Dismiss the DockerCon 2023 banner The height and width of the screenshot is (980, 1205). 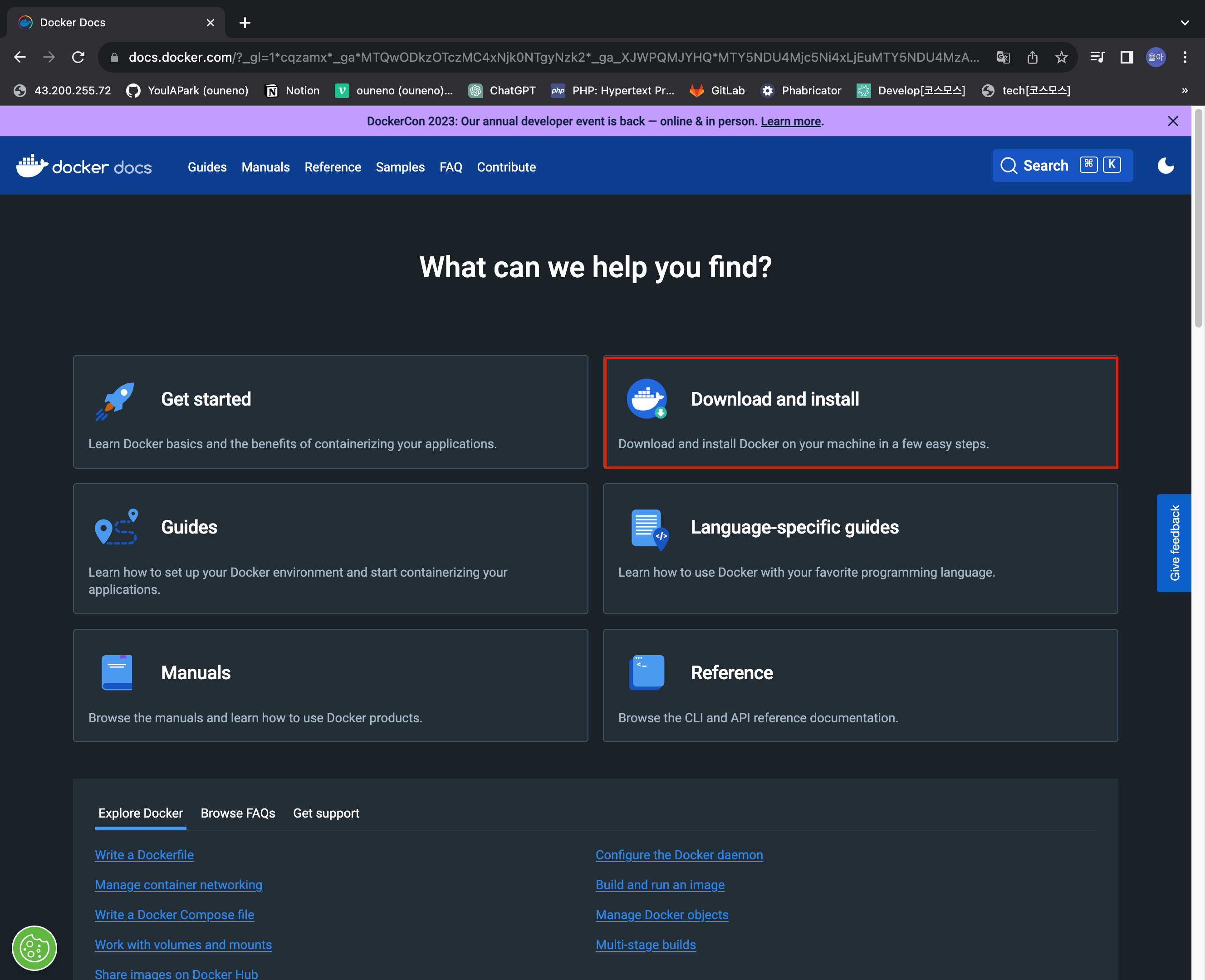[1173, 122]
